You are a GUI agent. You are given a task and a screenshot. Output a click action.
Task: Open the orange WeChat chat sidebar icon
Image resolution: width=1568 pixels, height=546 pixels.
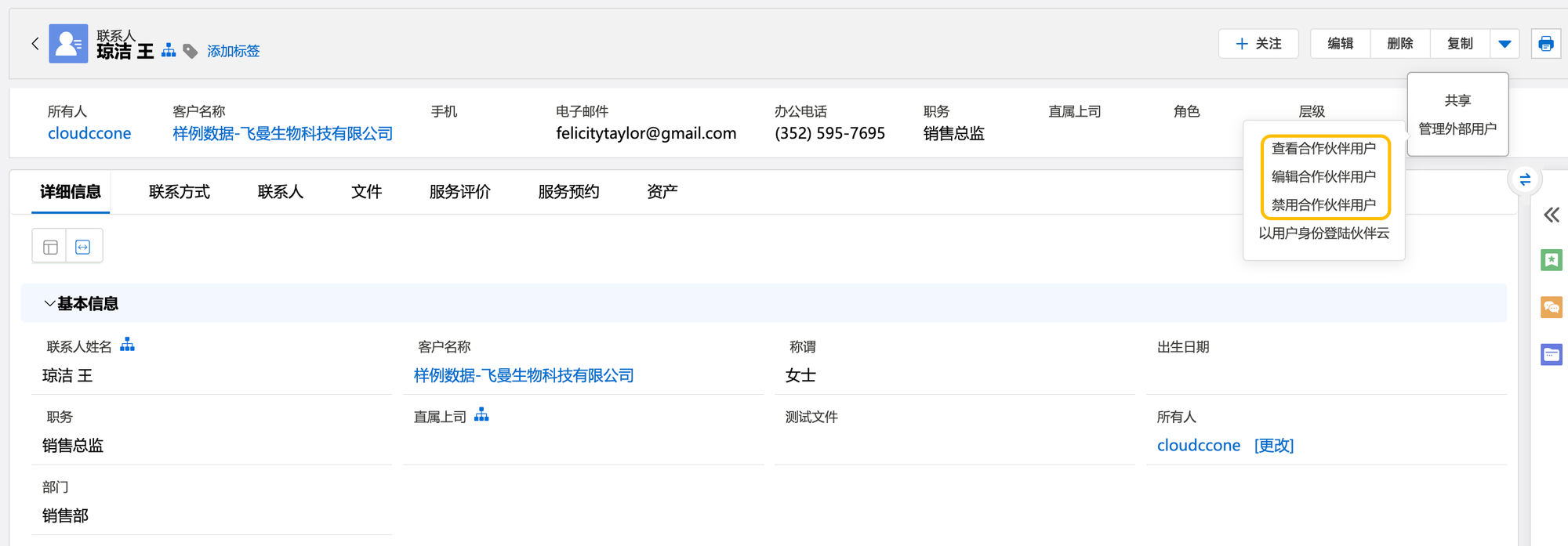click(1551, 307)
